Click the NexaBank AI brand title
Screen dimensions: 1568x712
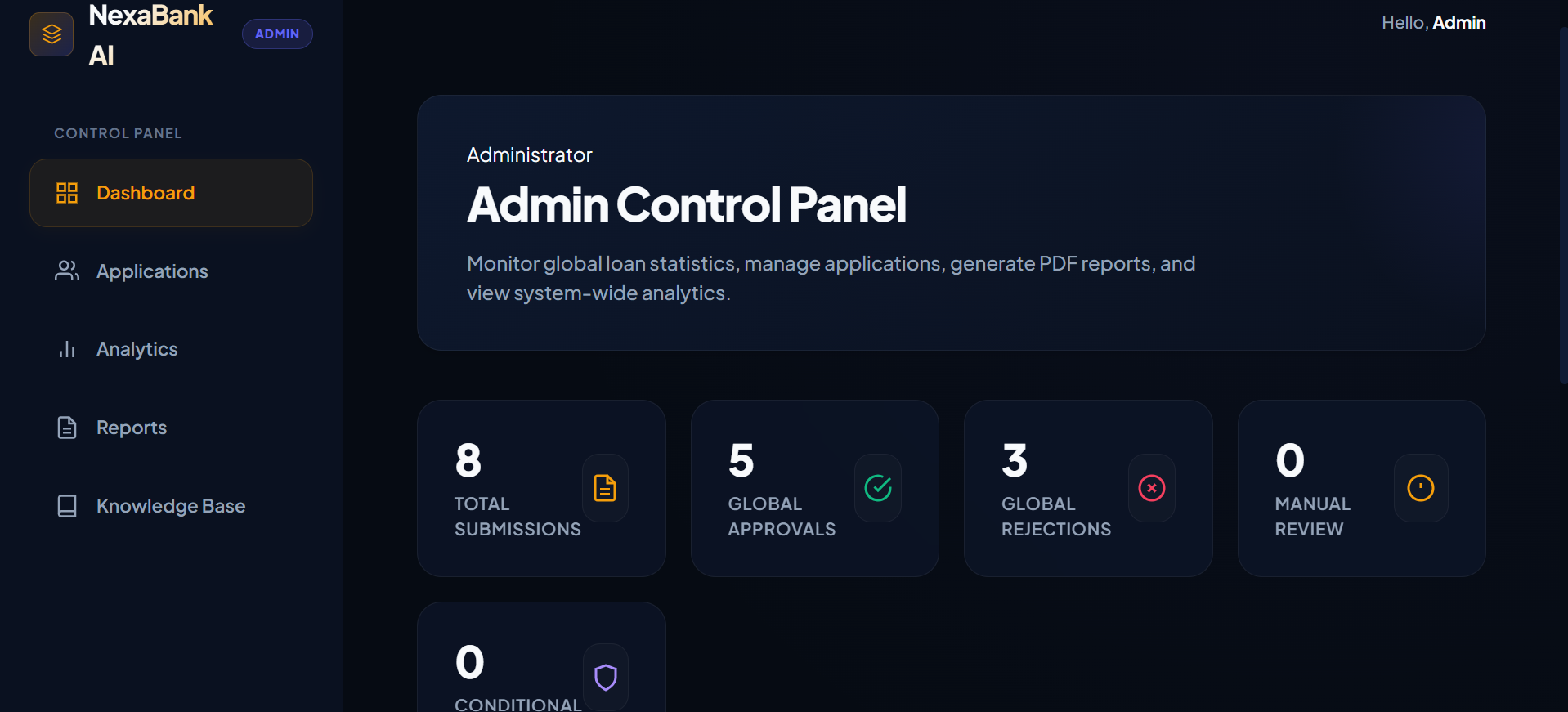[x=150, y=35]
